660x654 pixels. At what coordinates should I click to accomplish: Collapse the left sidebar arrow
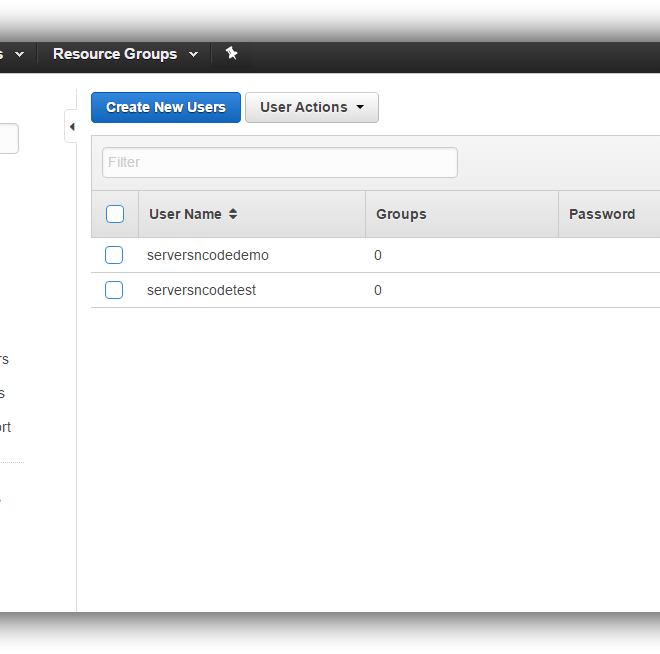[72, 127]
